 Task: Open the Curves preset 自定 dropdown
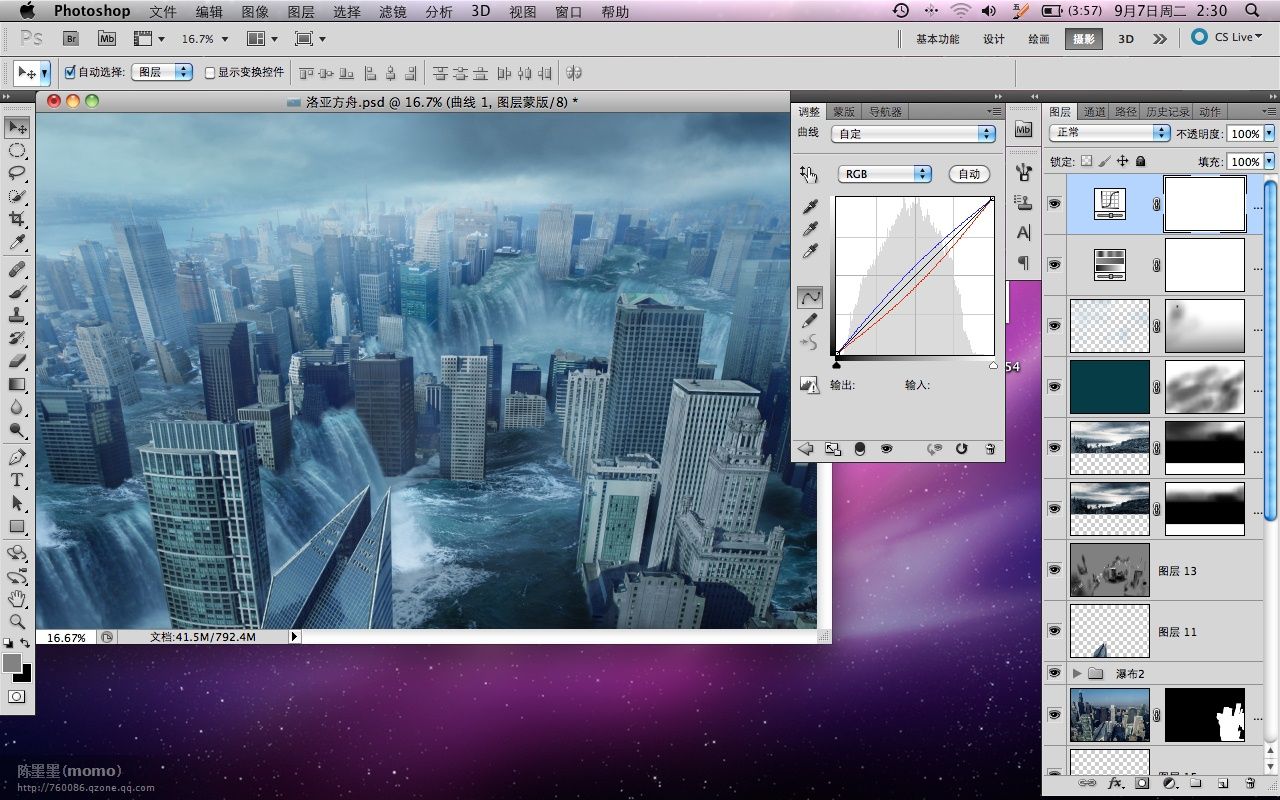pos(915,133)
